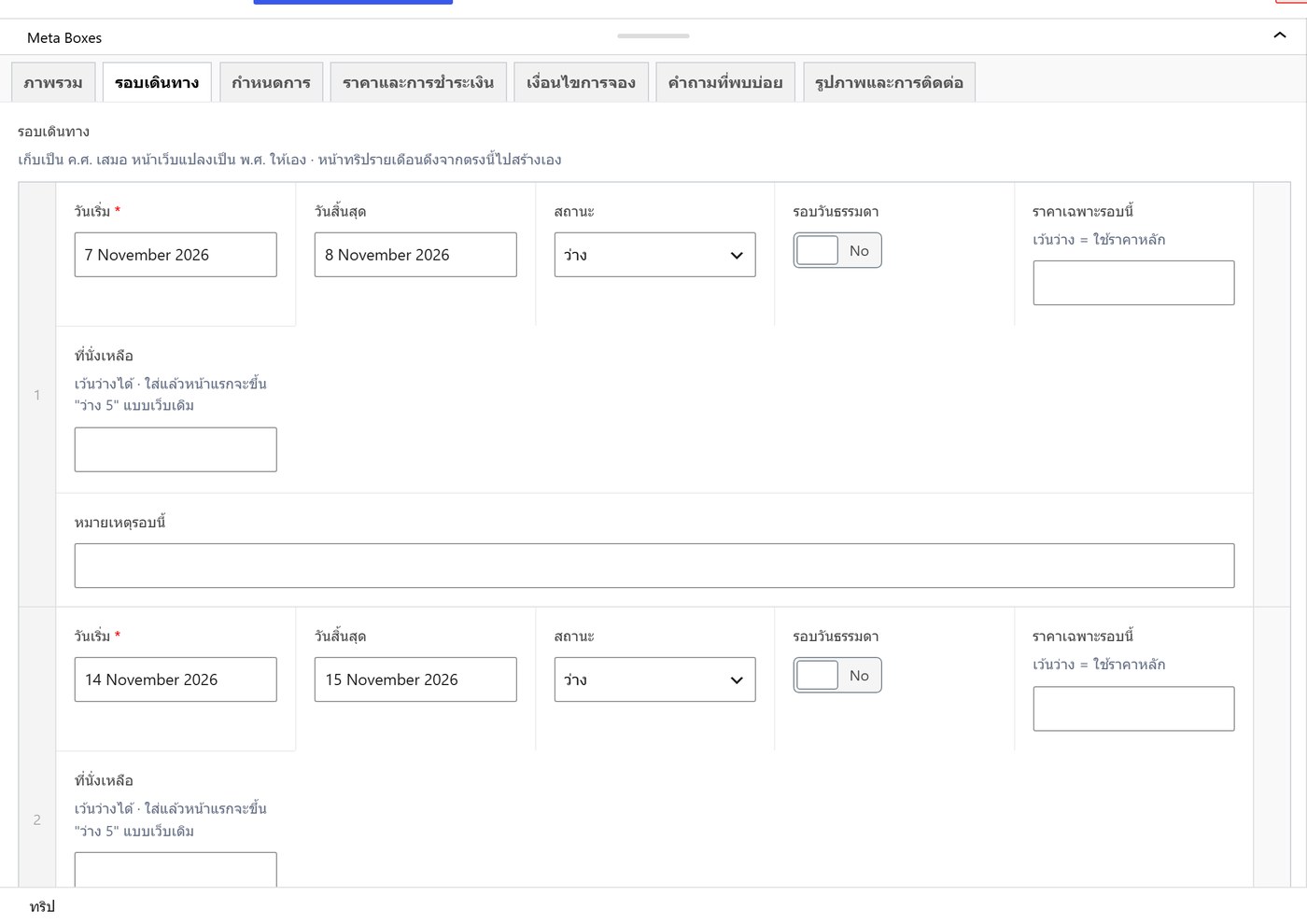1307x924 pixels.
Task: Click the Meta Boxes panel title
Action: click(64, 37)
